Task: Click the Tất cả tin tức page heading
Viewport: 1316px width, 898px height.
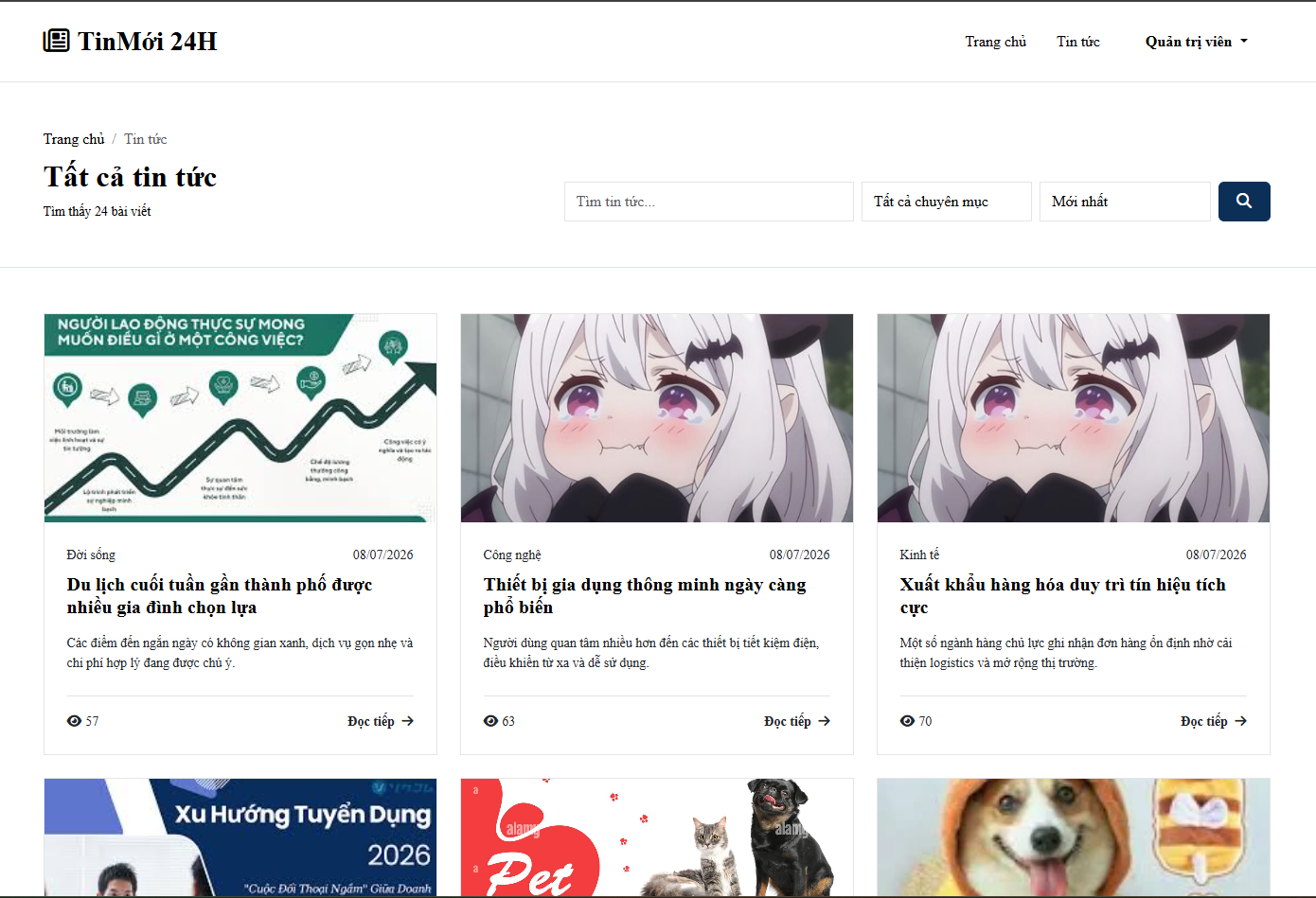Action: tap(131, 177)
